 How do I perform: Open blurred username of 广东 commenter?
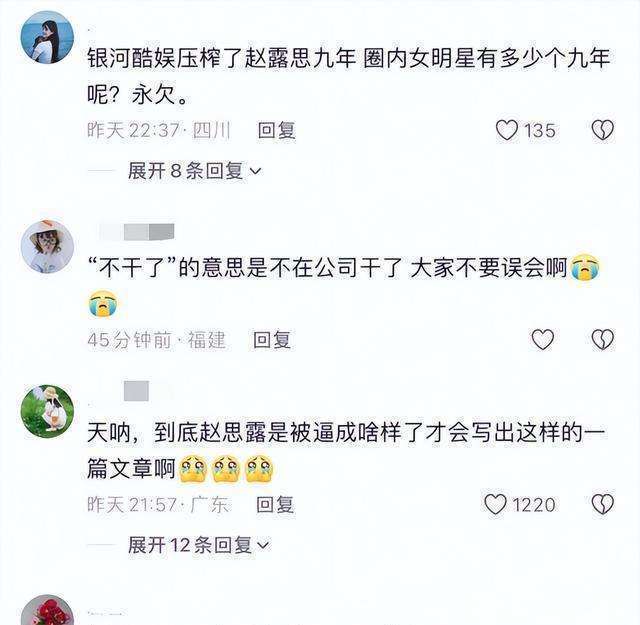136,391
